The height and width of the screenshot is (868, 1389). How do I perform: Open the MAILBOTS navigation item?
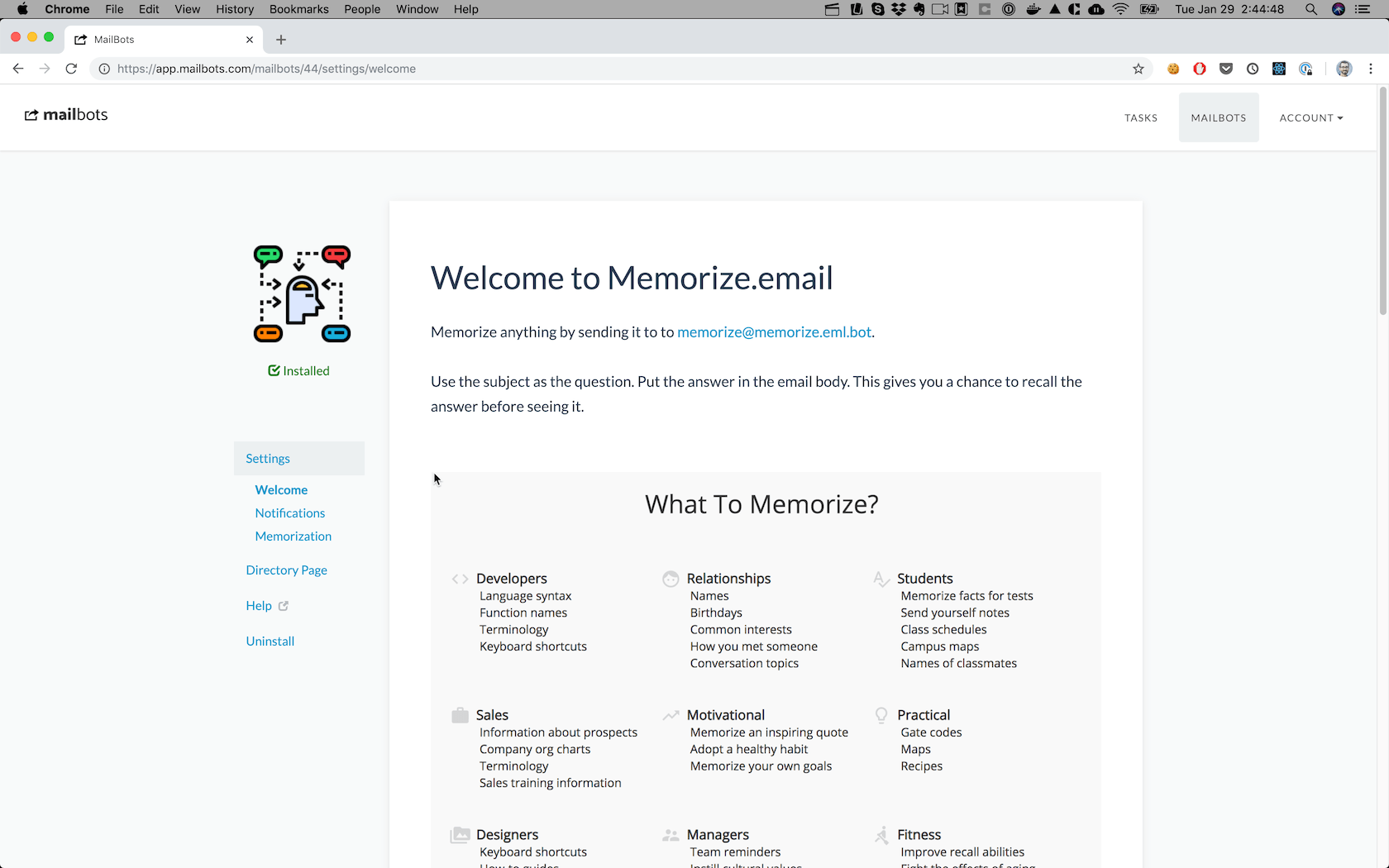click(1219, 117)
